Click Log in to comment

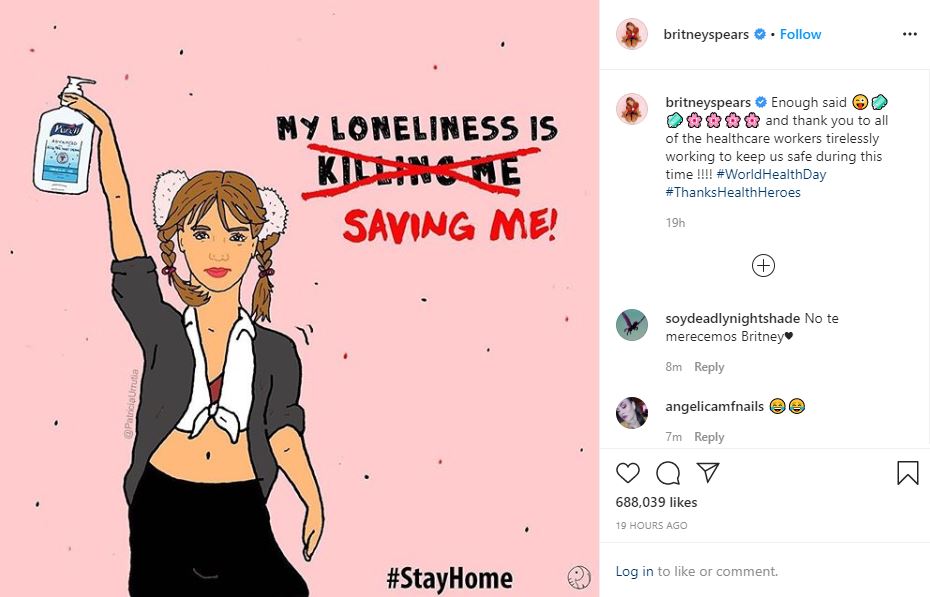click(634, 571)
